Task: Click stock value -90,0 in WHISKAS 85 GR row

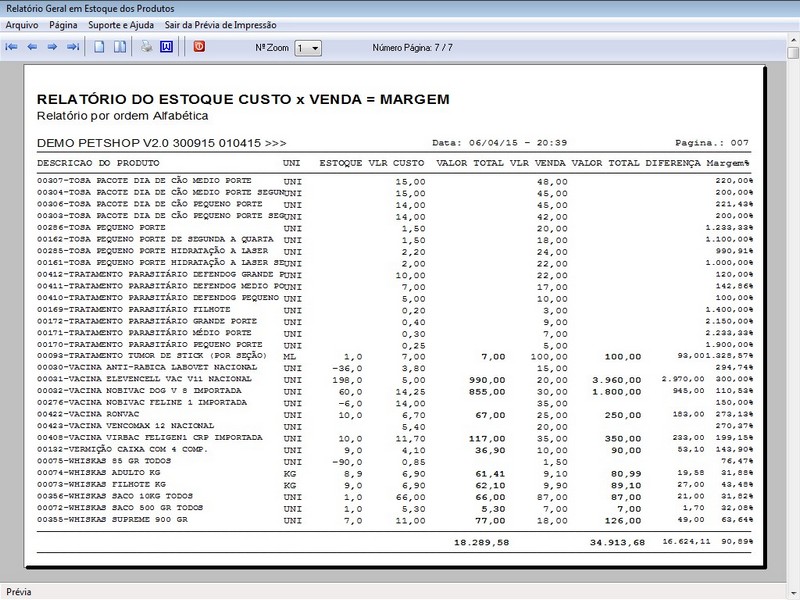Action: pyautogui.click(x=347, y=463)
